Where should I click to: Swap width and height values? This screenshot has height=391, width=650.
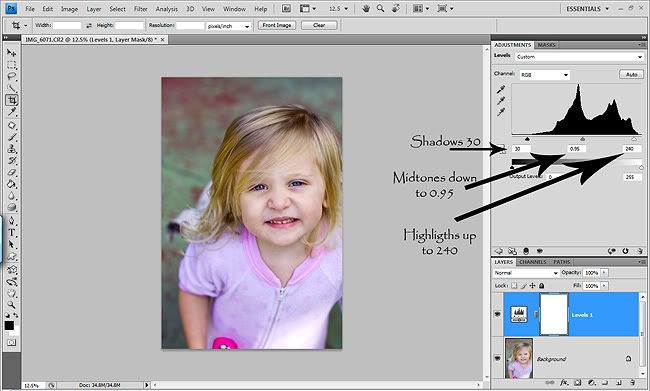[x=89, y=25]
